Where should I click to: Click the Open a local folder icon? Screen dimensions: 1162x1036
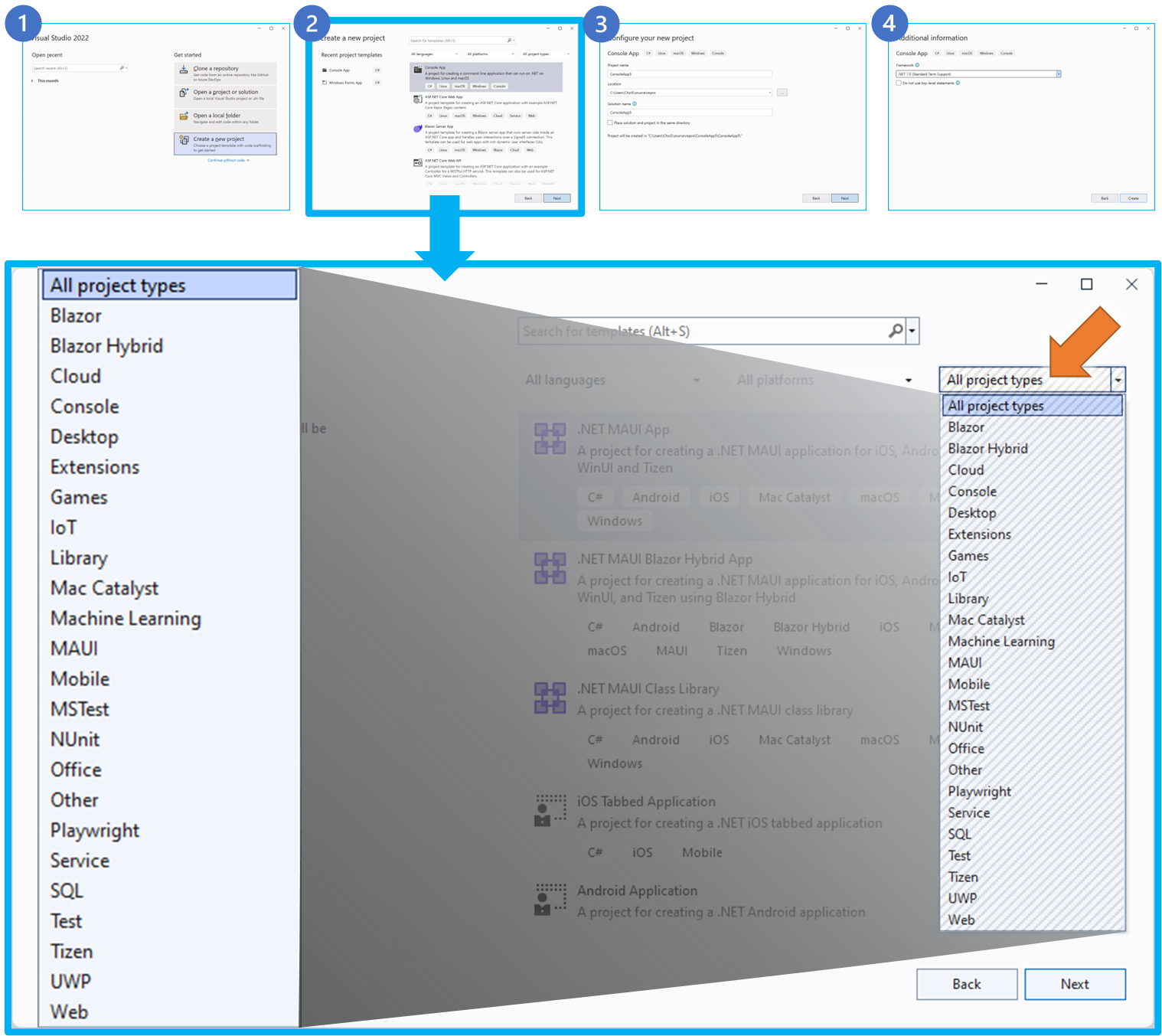click(184, 116)
